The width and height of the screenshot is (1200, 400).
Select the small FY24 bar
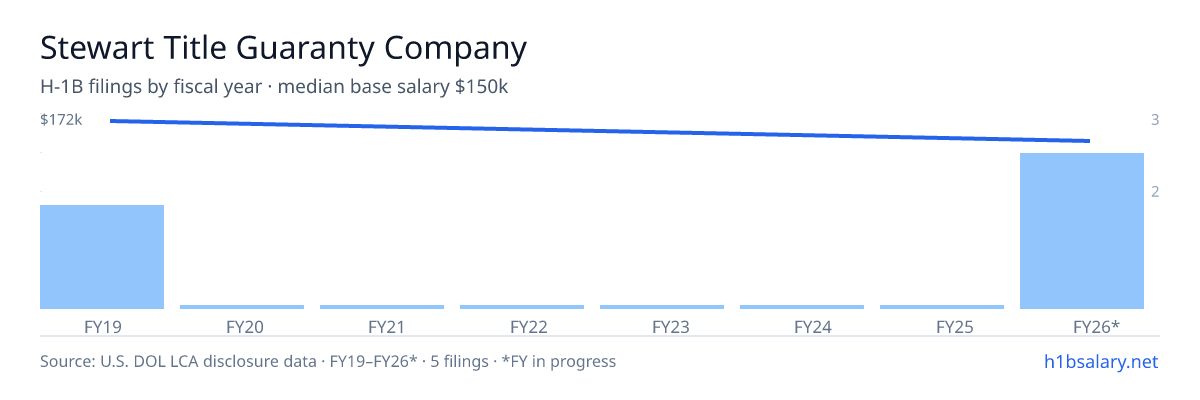pyautogui.click(x=802, y=307)
